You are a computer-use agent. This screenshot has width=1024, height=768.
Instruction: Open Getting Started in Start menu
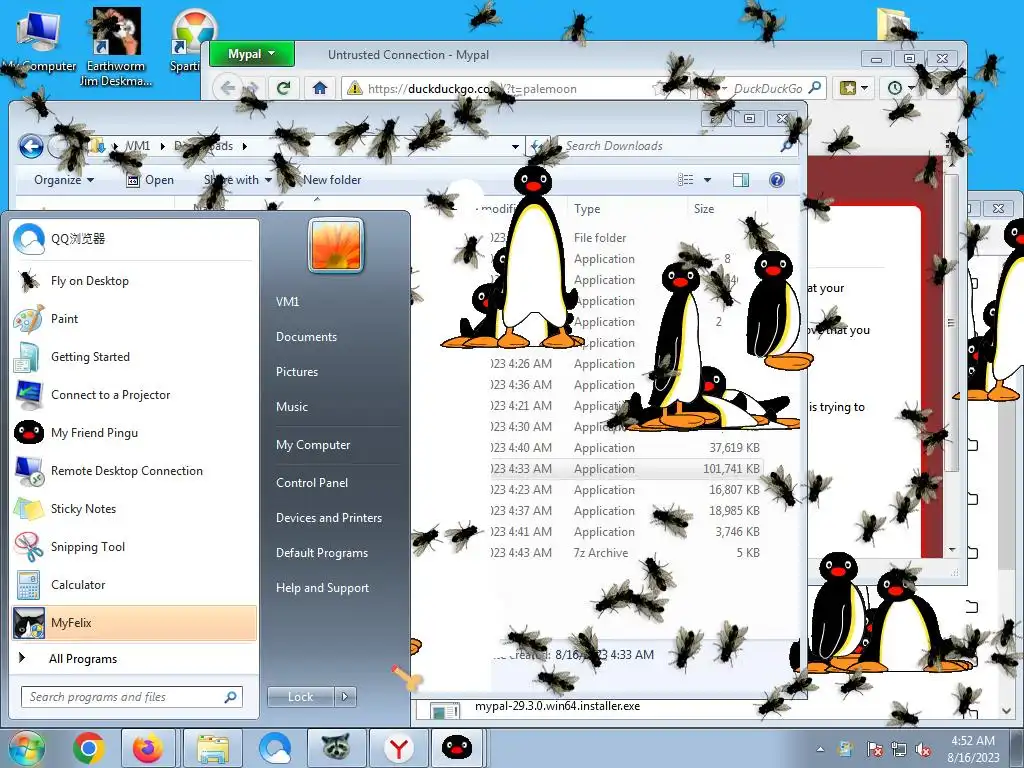pyautogui.click(x=134, y=357)
